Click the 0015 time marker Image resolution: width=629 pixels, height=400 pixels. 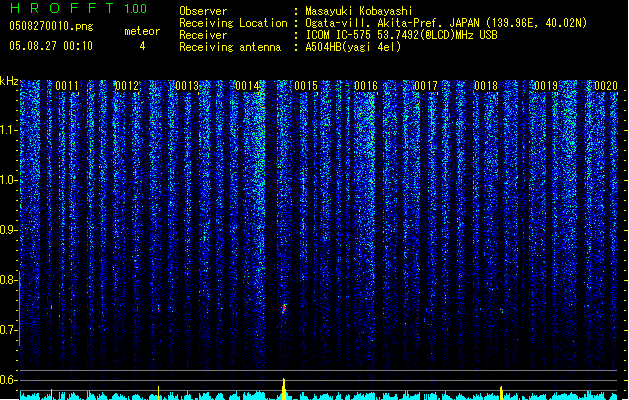(306, 86)
